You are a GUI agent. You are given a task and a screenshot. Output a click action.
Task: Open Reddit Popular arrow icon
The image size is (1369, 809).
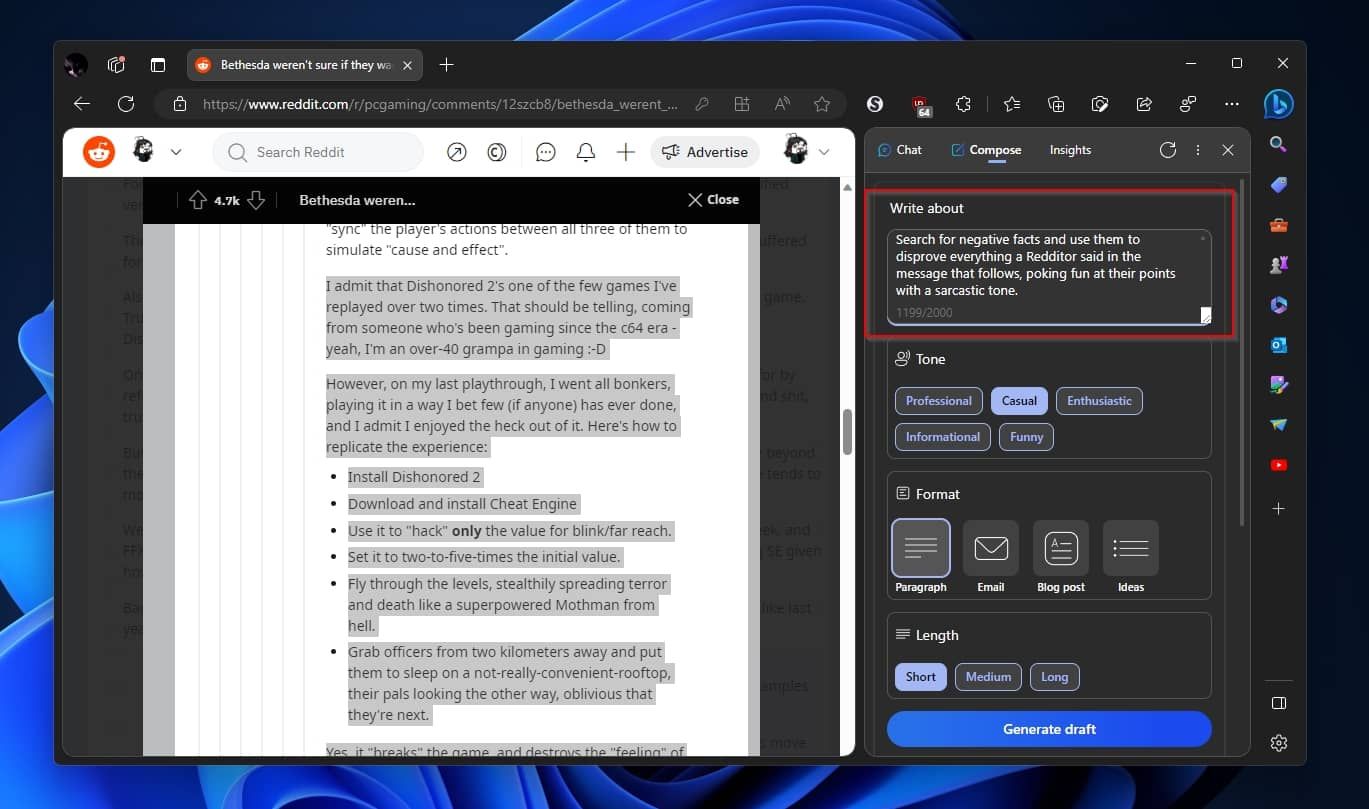pyautogui.click(x=456, y=152)
